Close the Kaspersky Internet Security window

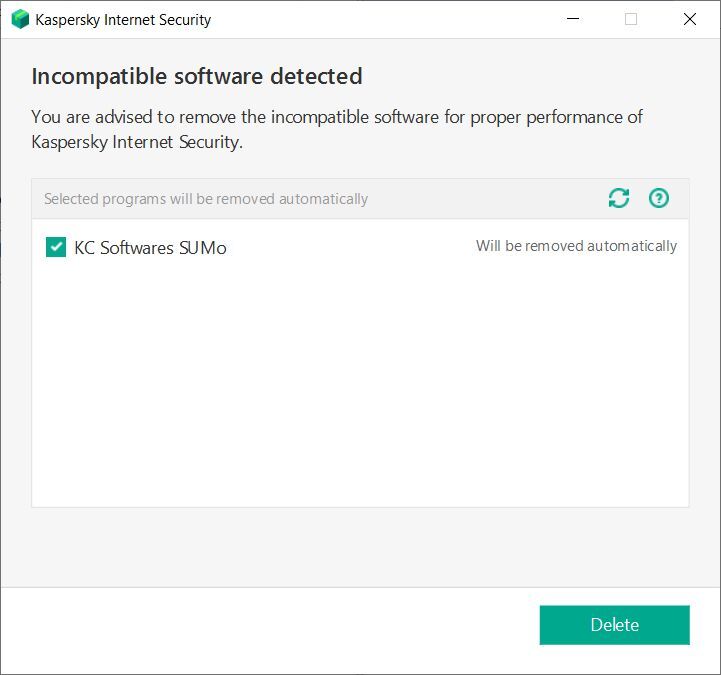click(689, 19)
